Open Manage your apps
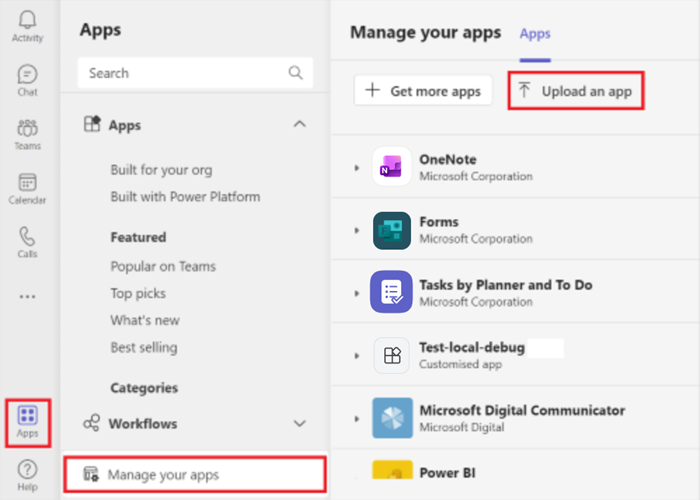The width and height of the screenshot is (700, 500). 195,474
